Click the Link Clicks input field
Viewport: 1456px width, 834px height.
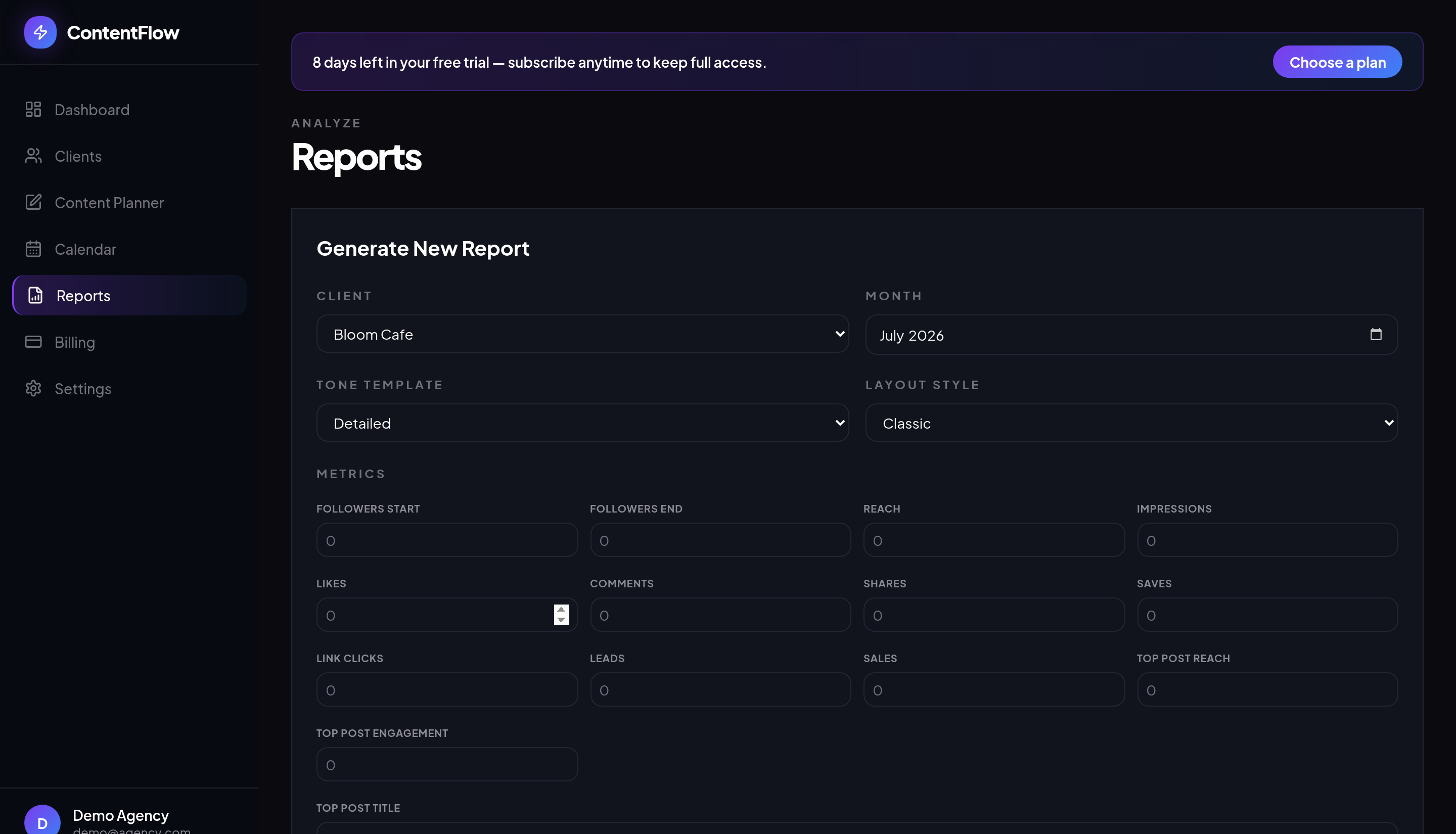coord(447,689)
